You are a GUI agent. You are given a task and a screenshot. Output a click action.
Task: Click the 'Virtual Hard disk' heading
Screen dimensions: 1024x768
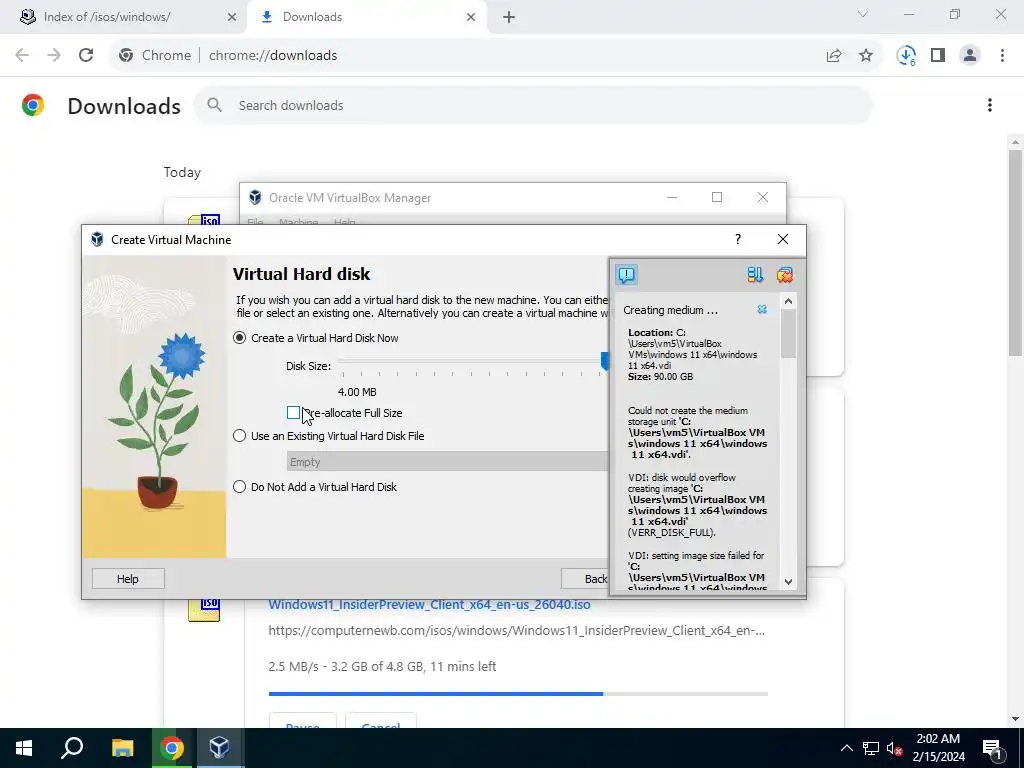pyautogui.click(x=301, y=274)
